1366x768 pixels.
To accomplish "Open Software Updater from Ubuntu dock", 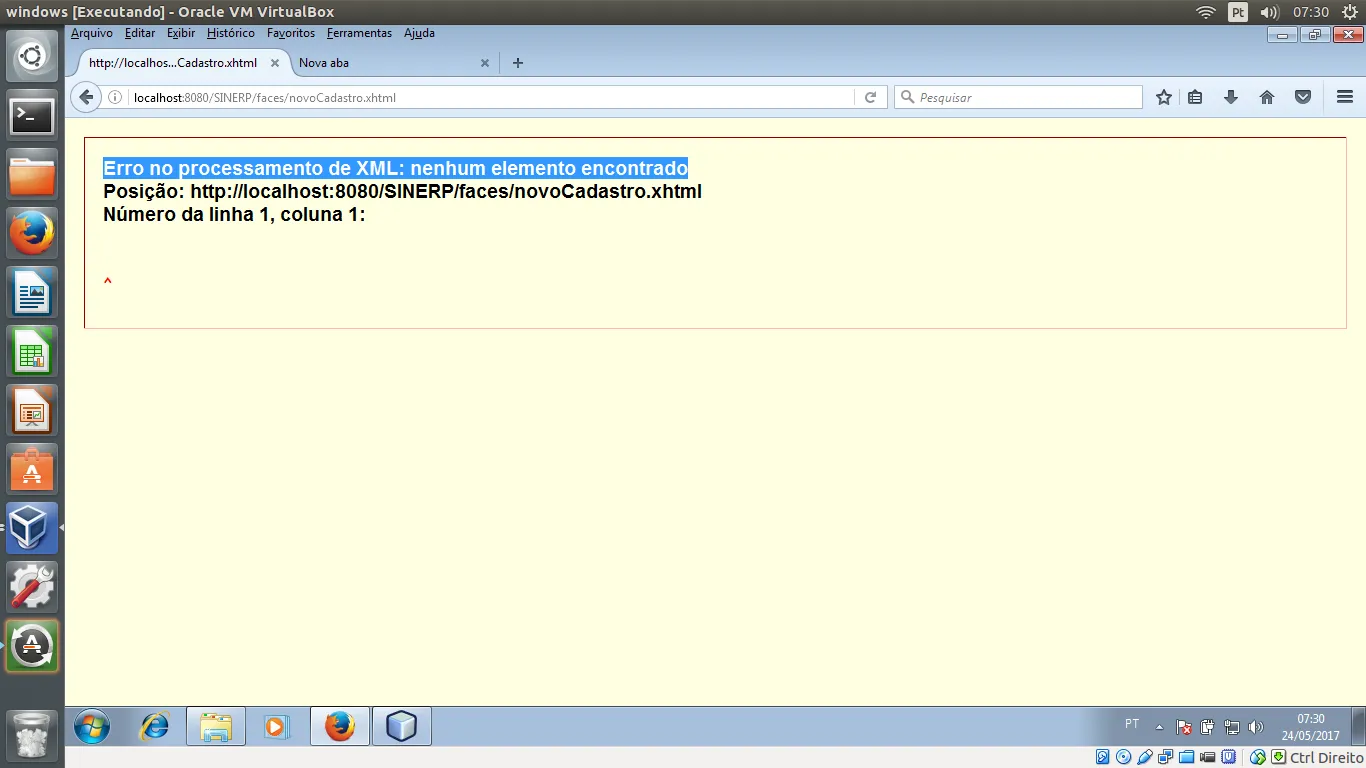I will [33, 646].
